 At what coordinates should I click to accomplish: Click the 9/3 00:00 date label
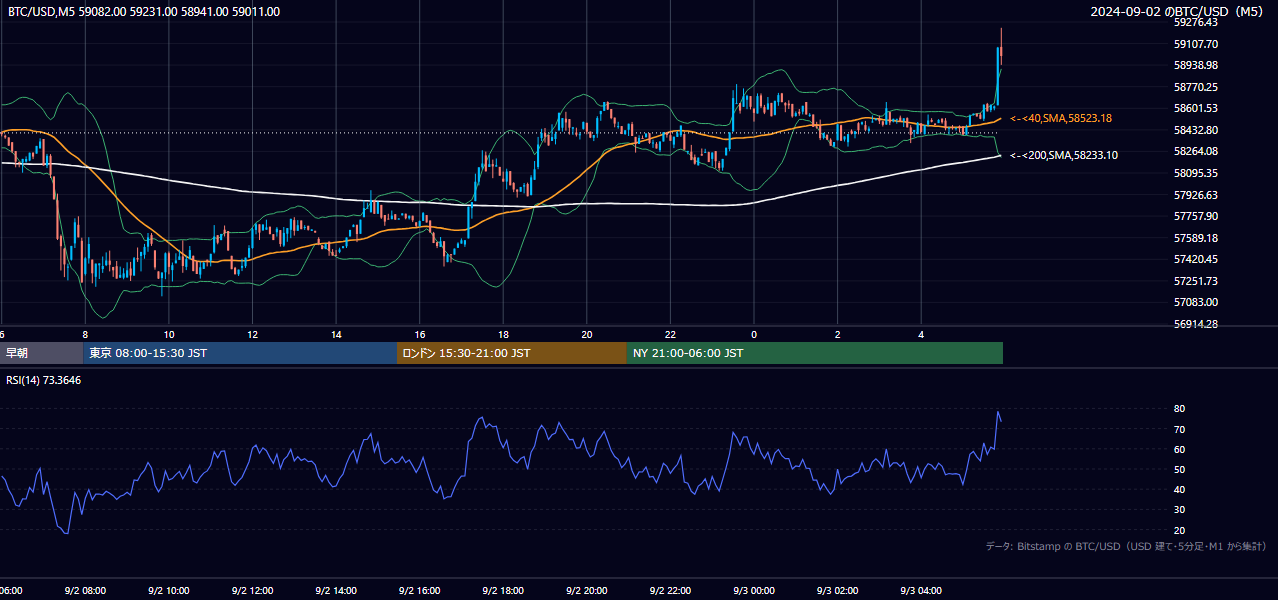tap(754, 591)
